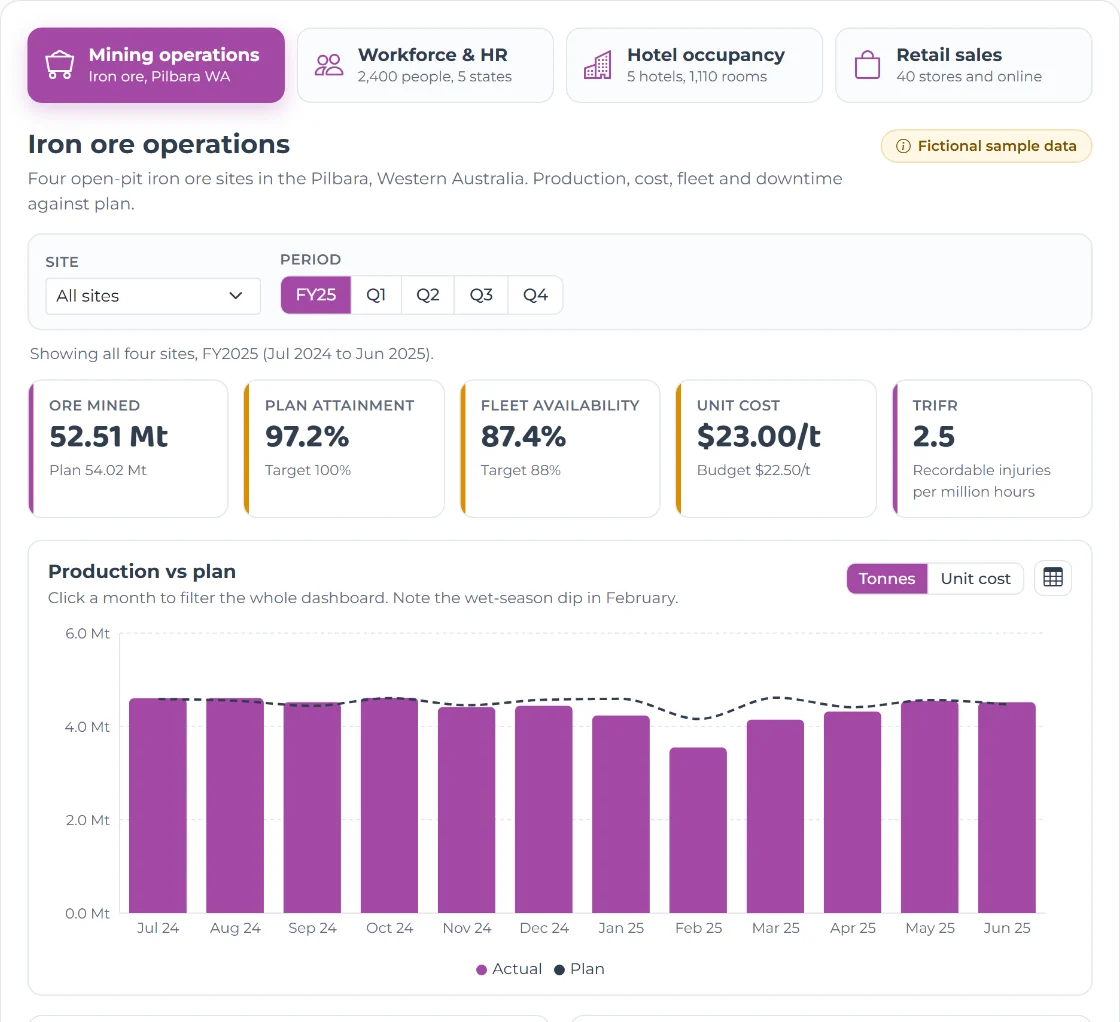Click the TRIFR 2.5 card
Viewport: 1120px width, 1022px height.
992,449
